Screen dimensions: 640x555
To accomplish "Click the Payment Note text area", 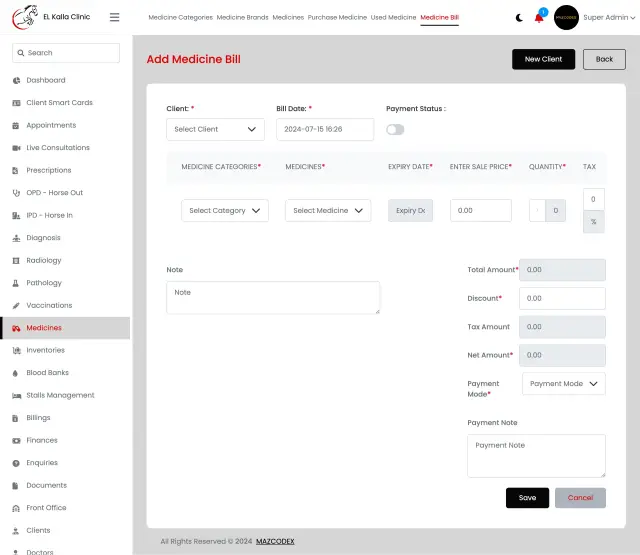I will 536,456.
